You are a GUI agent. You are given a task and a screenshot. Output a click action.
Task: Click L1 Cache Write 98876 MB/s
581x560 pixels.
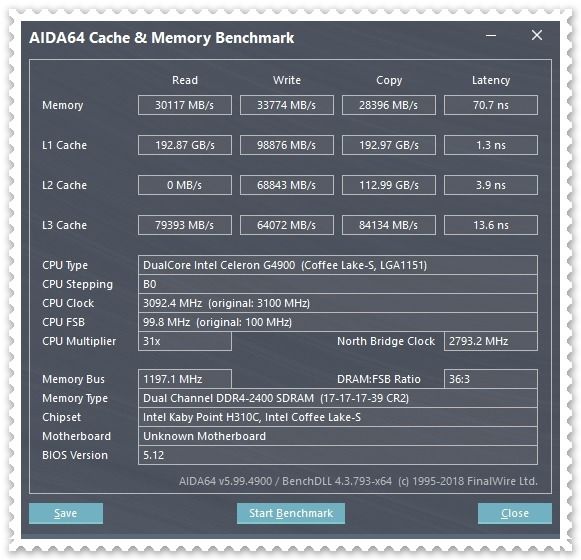tap(287, 145)
